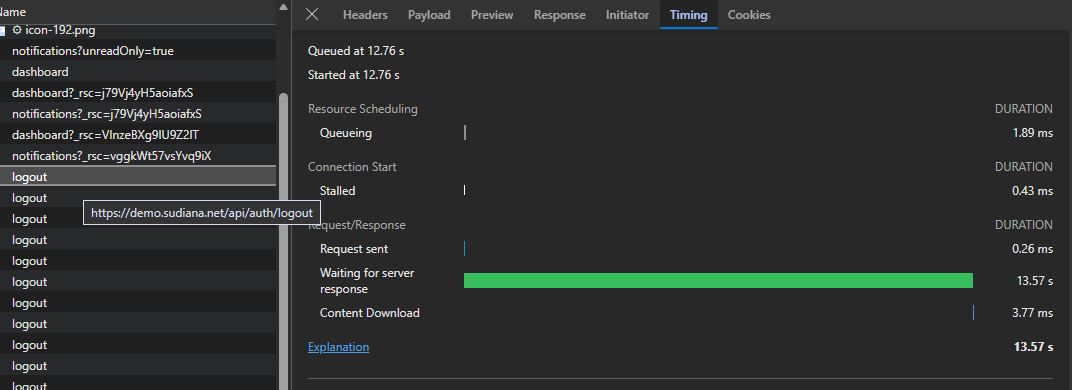
Task: Switch to the Payload tab
Action: [429, 14]
